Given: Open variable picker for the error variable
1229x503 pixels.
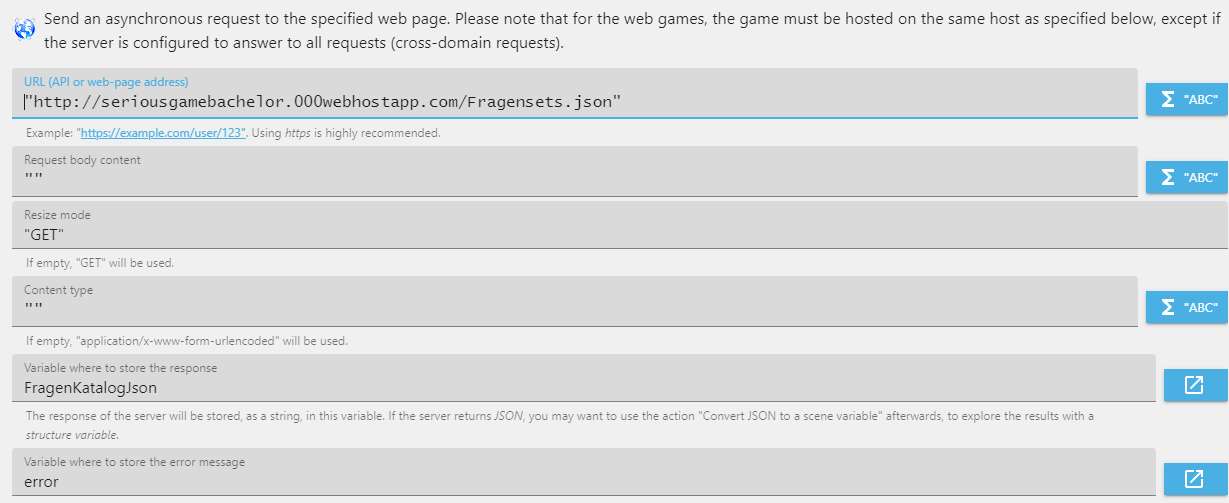Looking at the screenshot, I should tap(1195, 479).
